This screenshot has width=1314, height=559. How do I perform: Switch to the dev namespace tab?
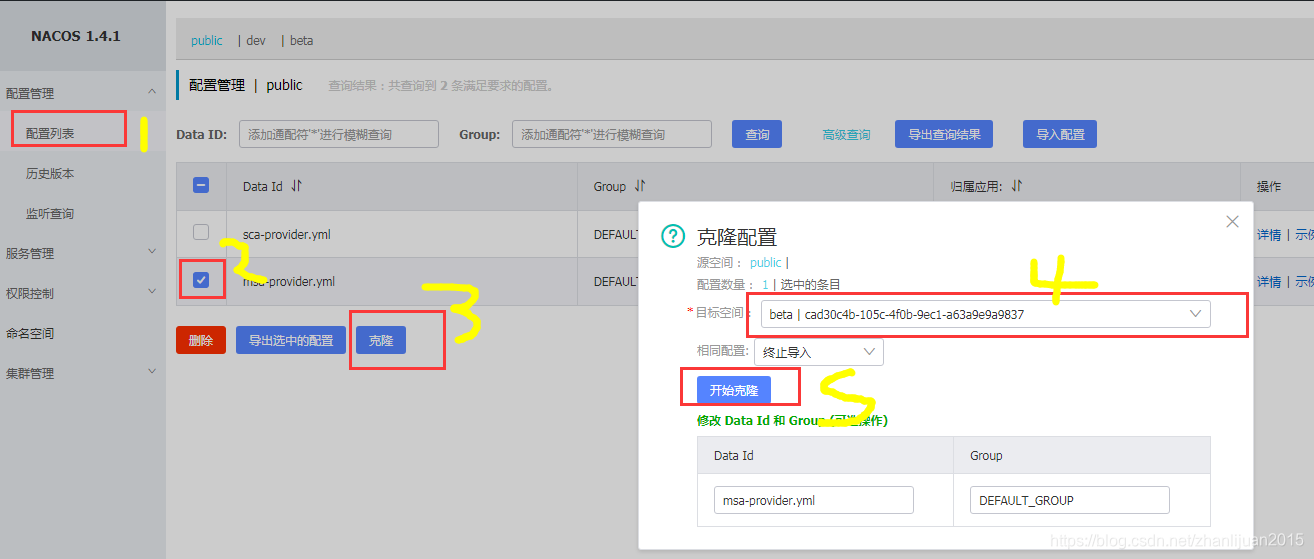(256, 41)
